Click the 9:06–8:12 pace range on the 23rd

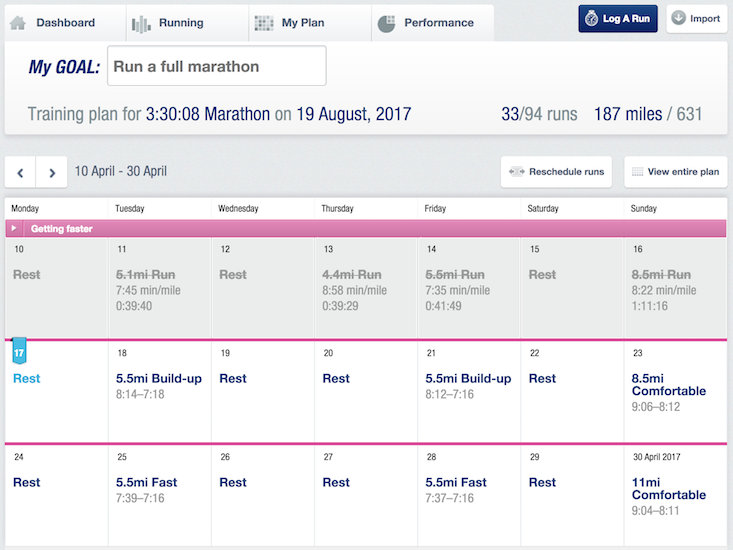pos(656,407)
